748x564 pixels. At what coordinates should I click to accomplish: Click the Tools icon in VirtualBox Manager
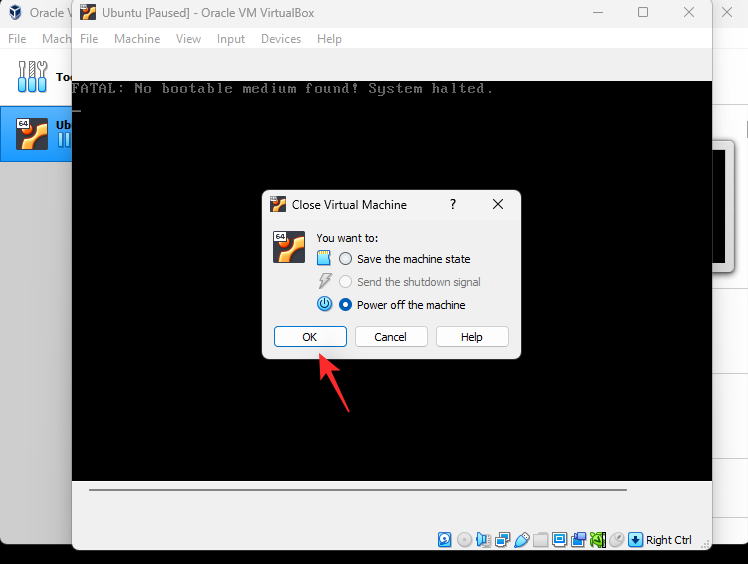[x=32, y=76]
